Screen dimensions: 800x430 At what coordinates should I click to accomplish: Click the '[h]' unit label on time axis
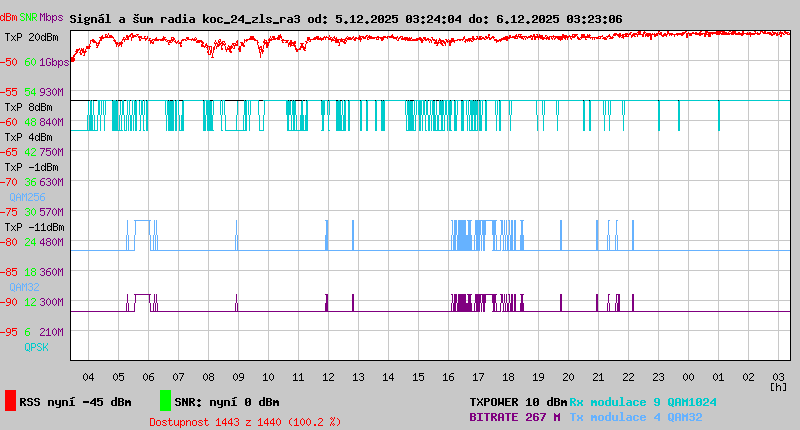(x=777, y=387)
